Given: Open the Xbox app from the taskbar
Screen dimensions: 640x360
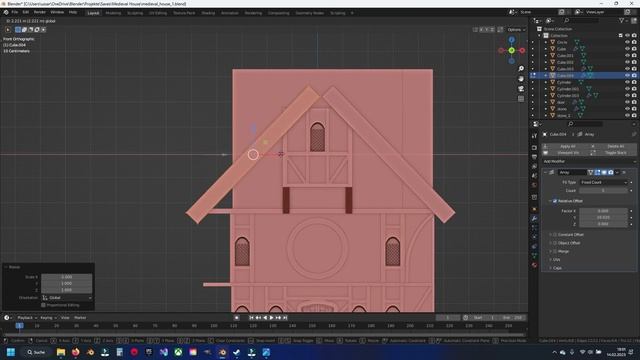Looking at the screenshot, I should point(178,352).
